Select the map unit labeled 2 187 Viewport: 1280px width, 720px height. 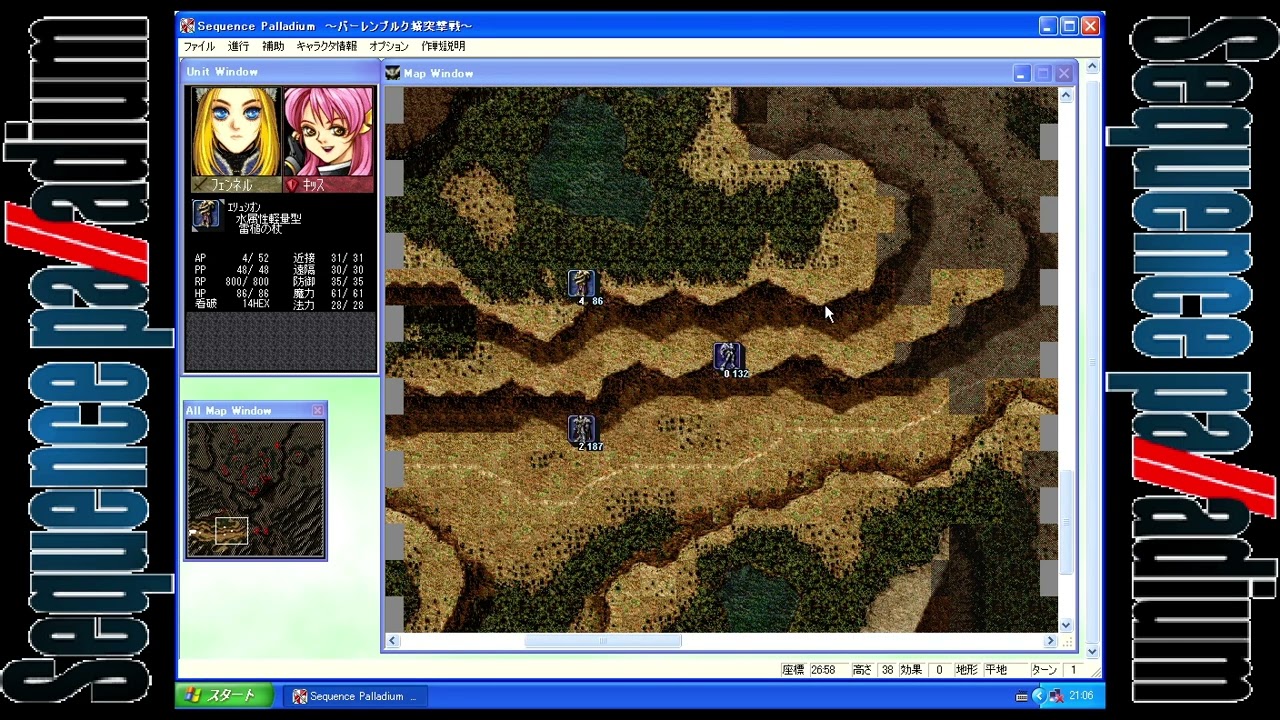click(x=581, y=430)
